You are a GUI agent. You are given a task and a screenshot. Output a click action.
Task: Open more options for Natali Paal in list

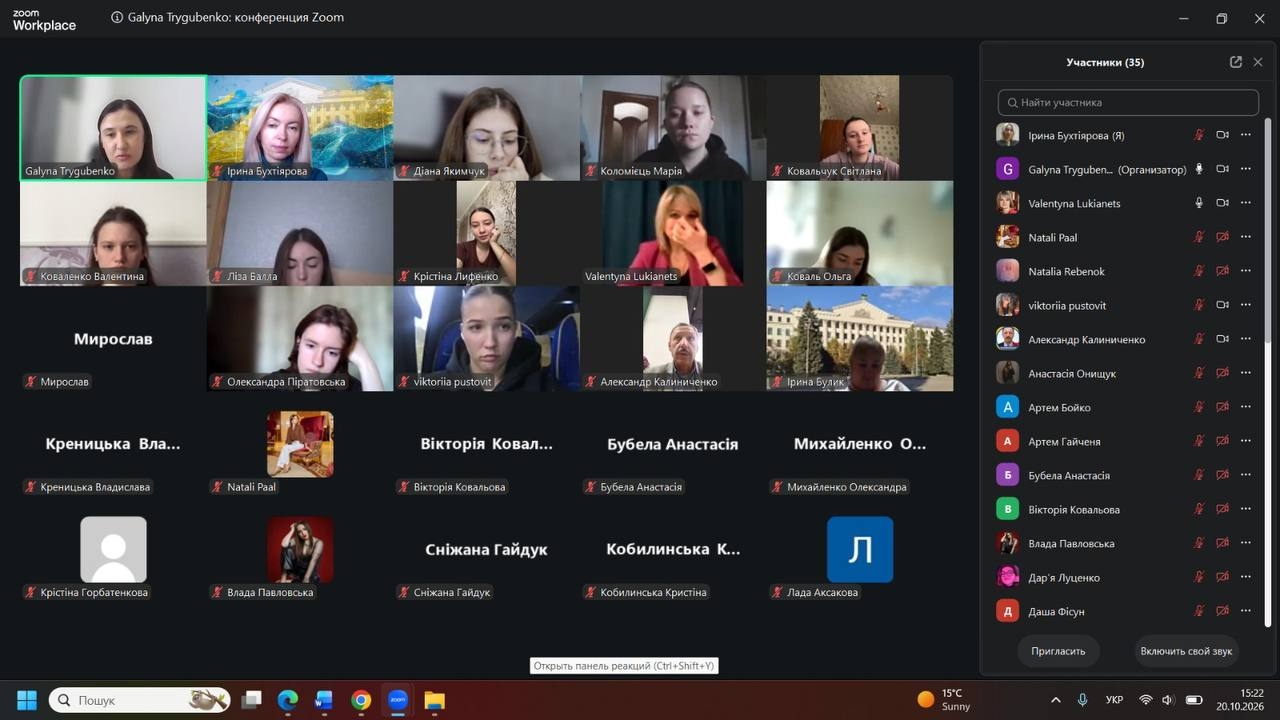tap(1246, 237)
